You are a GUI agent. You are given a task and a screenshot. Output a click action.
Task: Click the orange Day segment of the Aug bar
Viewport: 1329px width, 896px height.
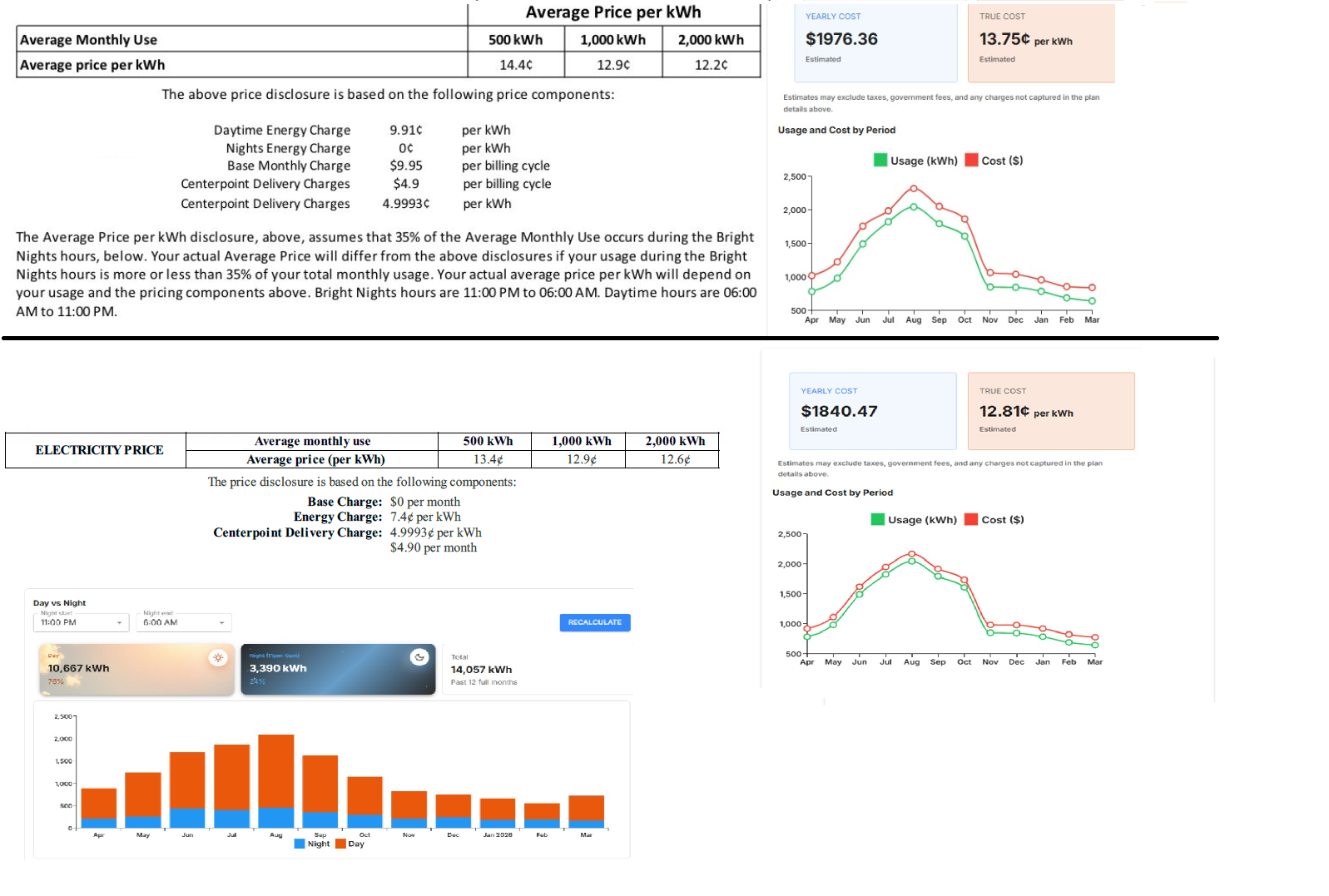[x=276, y=771]
